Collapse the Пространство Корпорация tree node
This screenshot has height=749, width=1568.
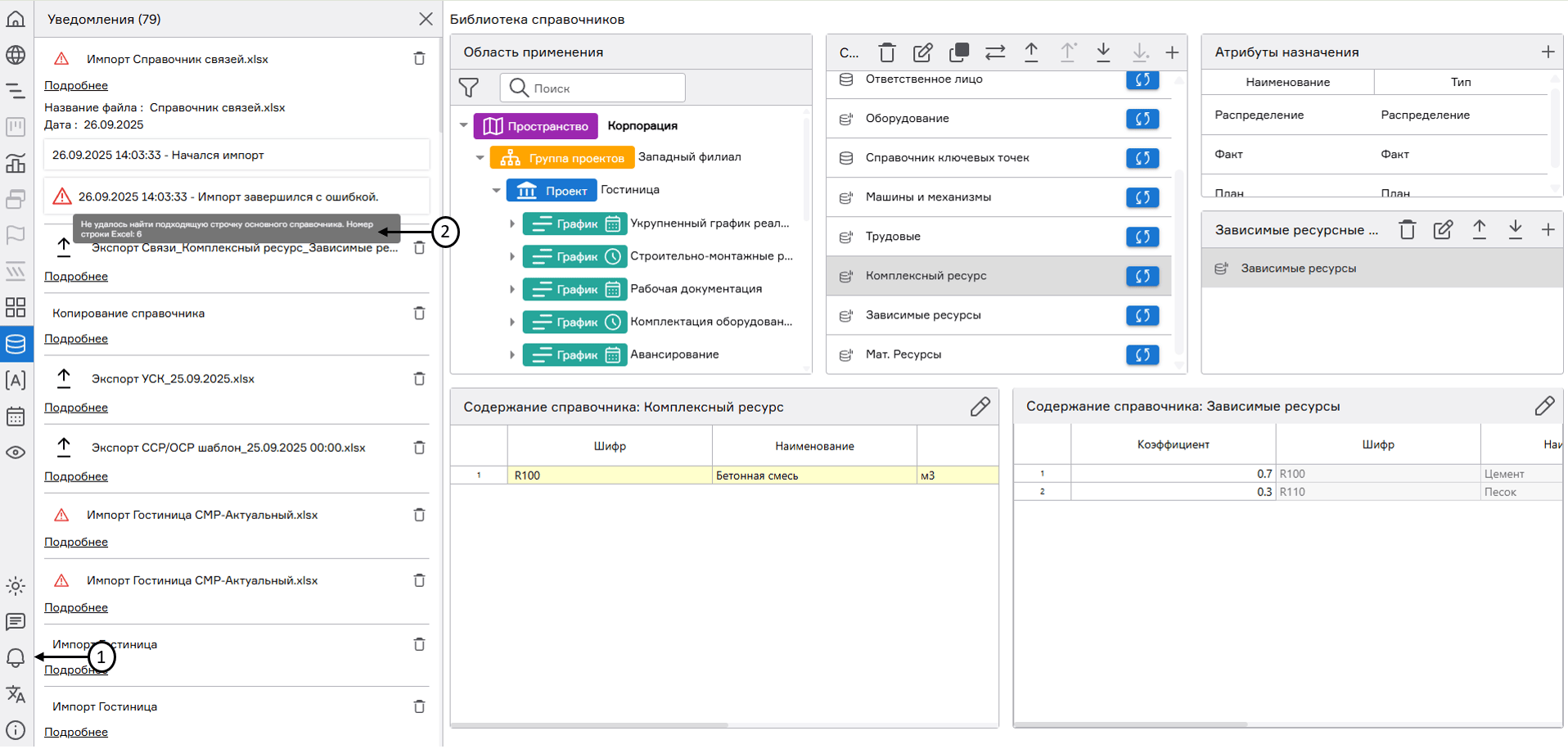[464, 125]
